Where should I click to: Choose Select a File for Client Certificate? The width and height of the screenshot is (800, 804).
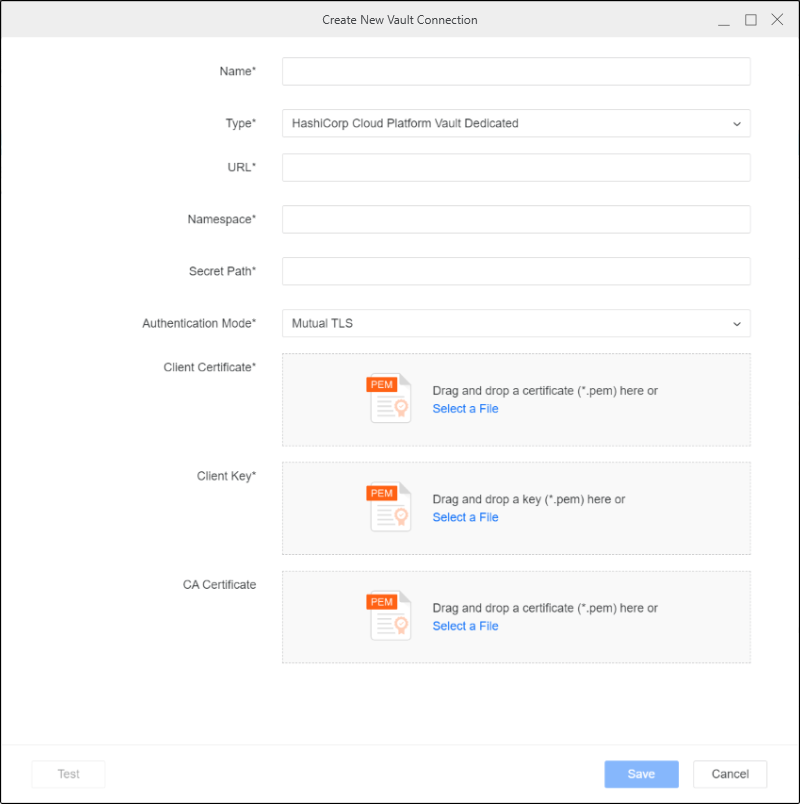point(465,409)
